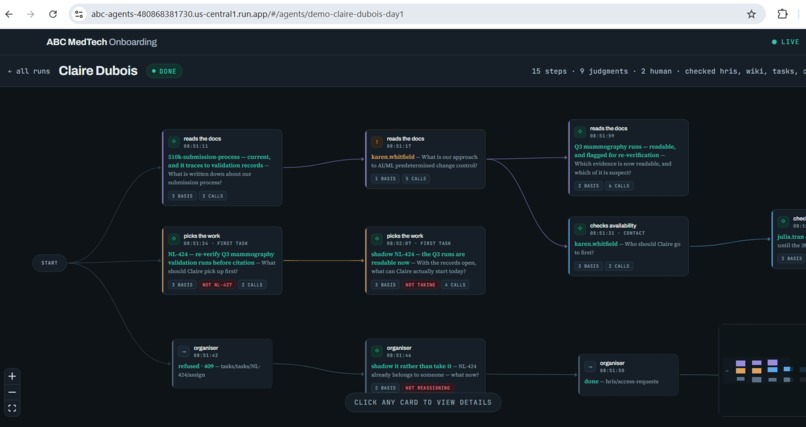Fit graph to view with the fullscreen icon

tap(12, 409)
